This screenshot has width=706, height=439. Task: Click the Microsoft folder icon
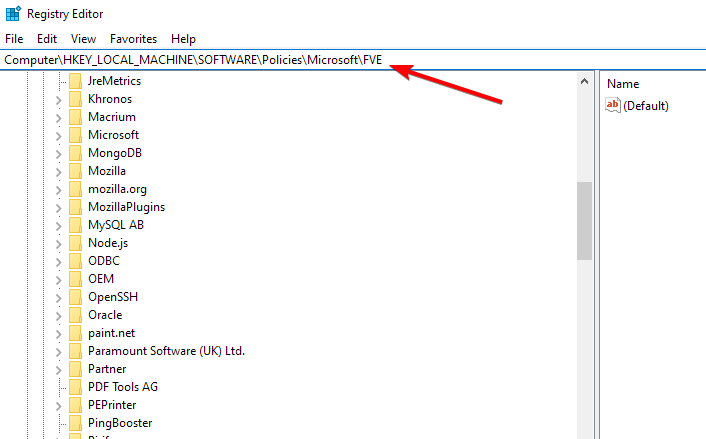[76, 135]
